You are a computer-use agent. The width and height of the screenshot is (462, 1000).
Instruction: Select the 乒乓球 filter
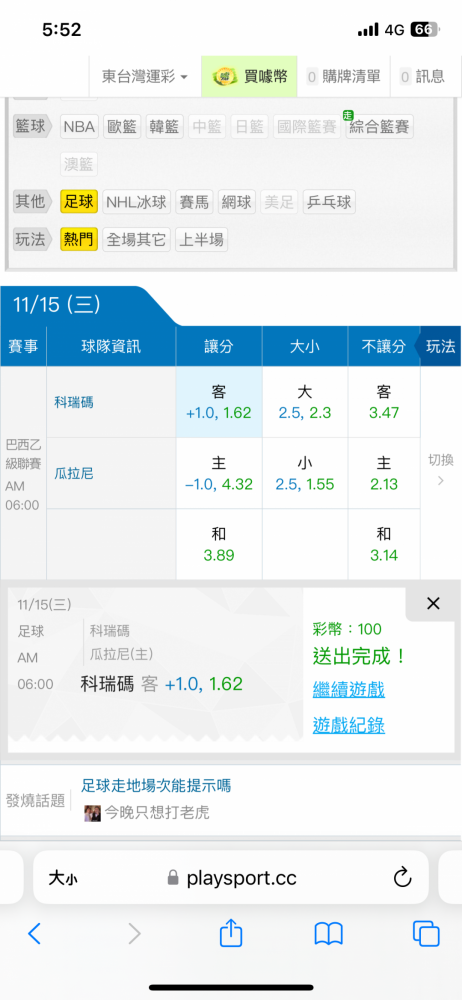tap(329, 202)
